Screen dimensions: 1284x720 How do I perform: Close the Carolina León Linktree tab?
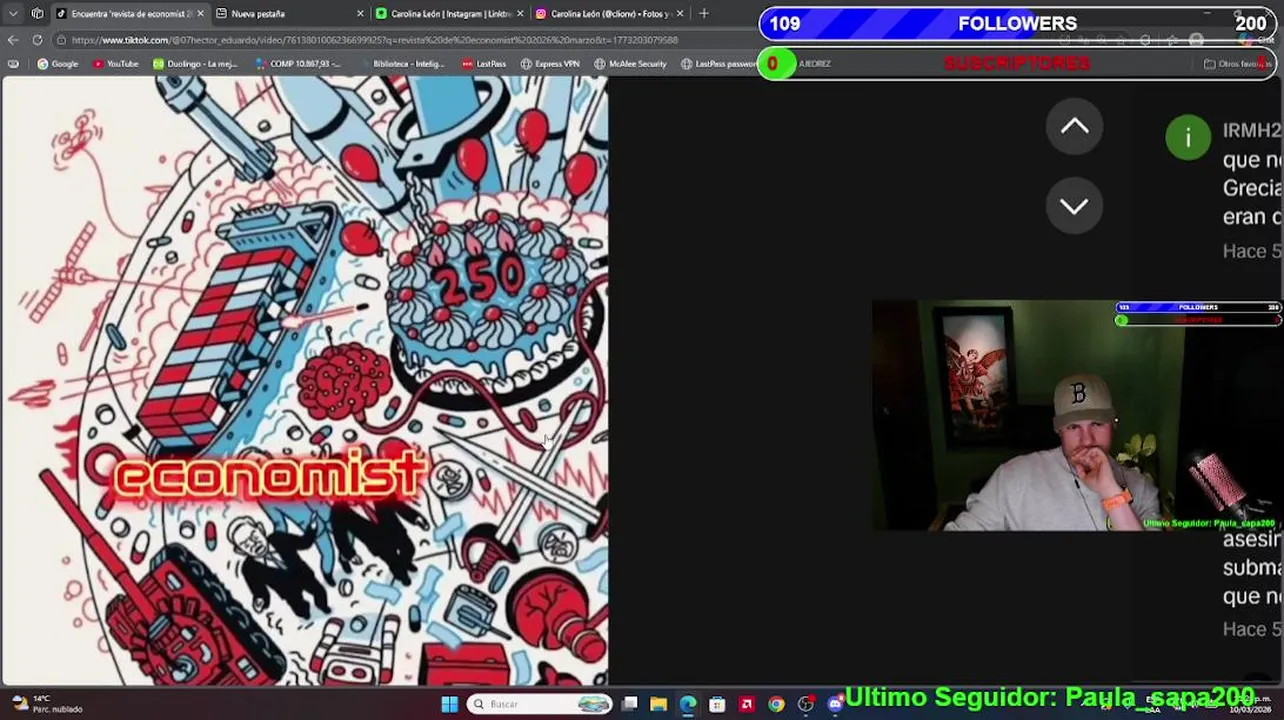tap(520, 14)
